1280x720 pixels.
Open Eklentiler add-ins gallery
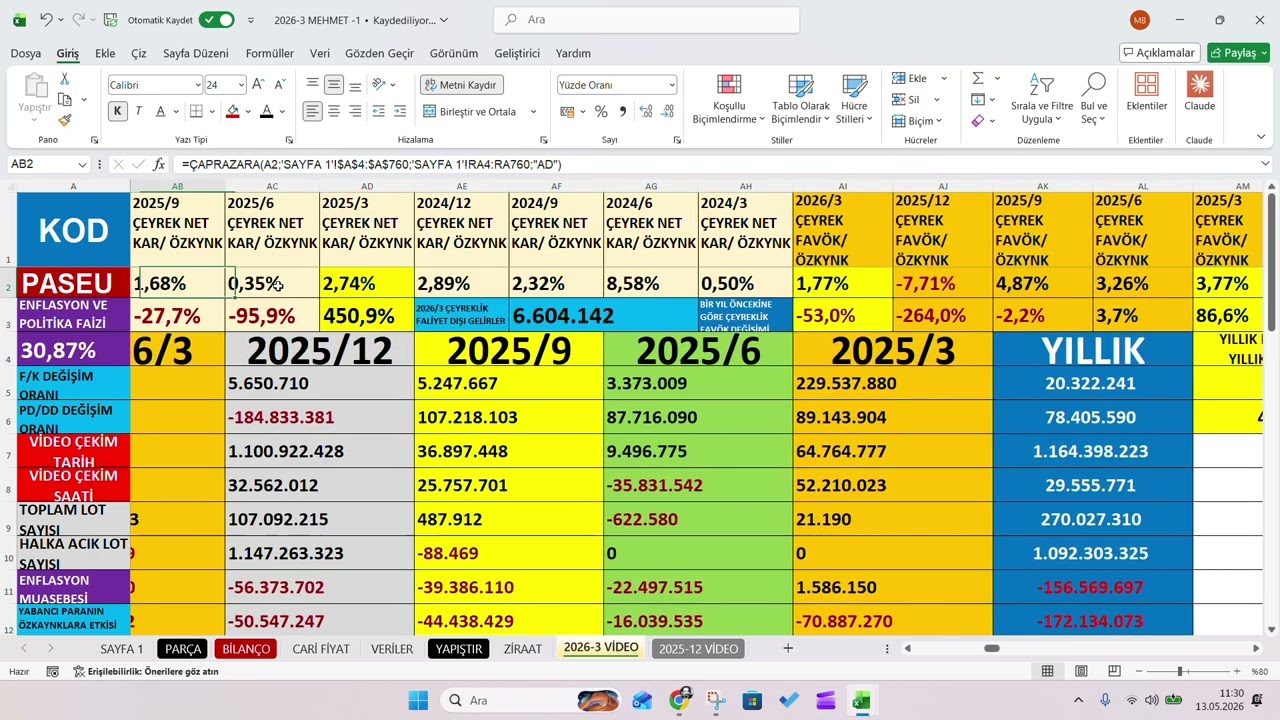click(1147, 92)
